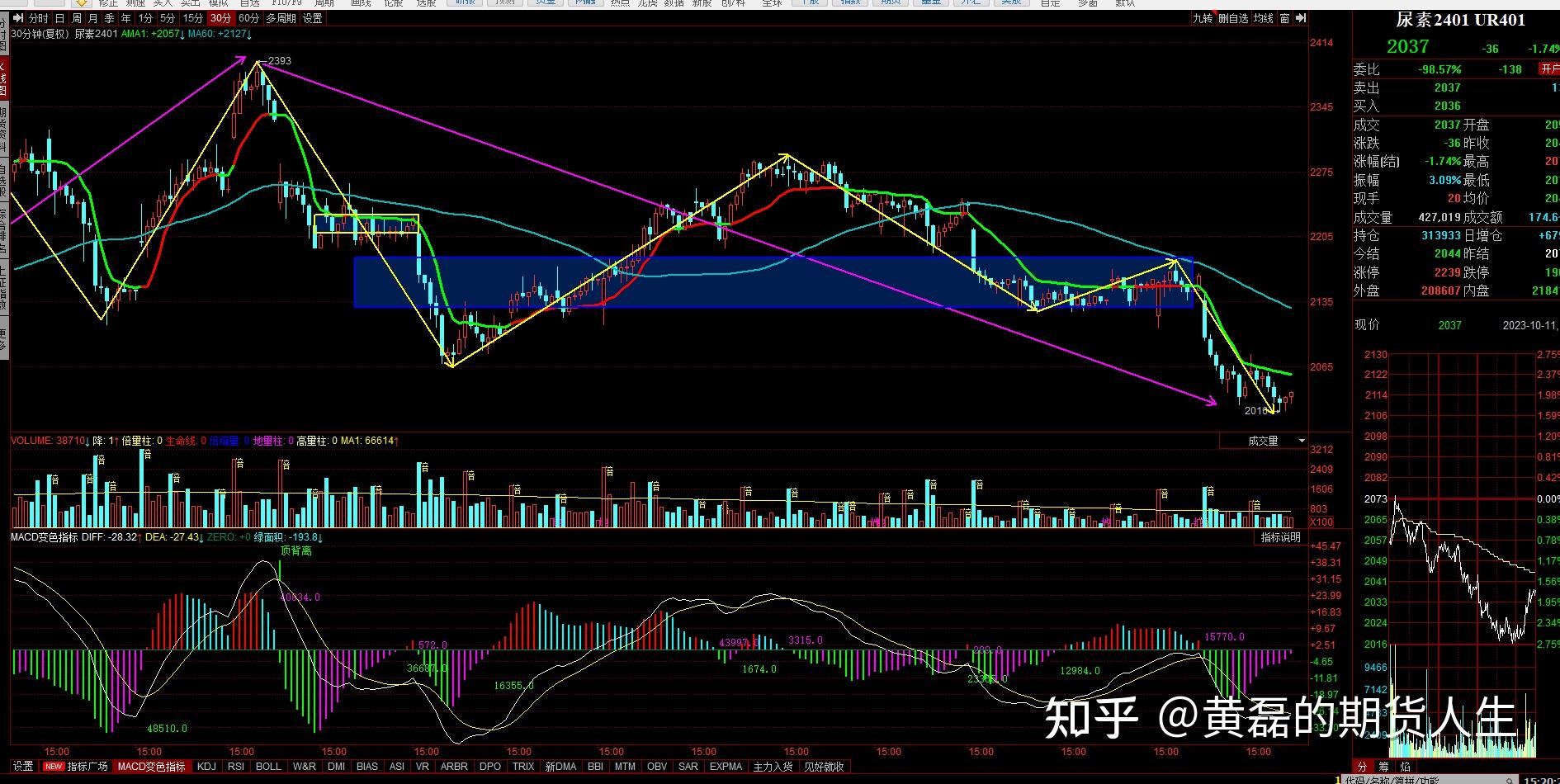Click the 尿素2401 UR401 contract title
Image resolution: width=1560 pixels, height=784 pixels.
pos(1460,20)
